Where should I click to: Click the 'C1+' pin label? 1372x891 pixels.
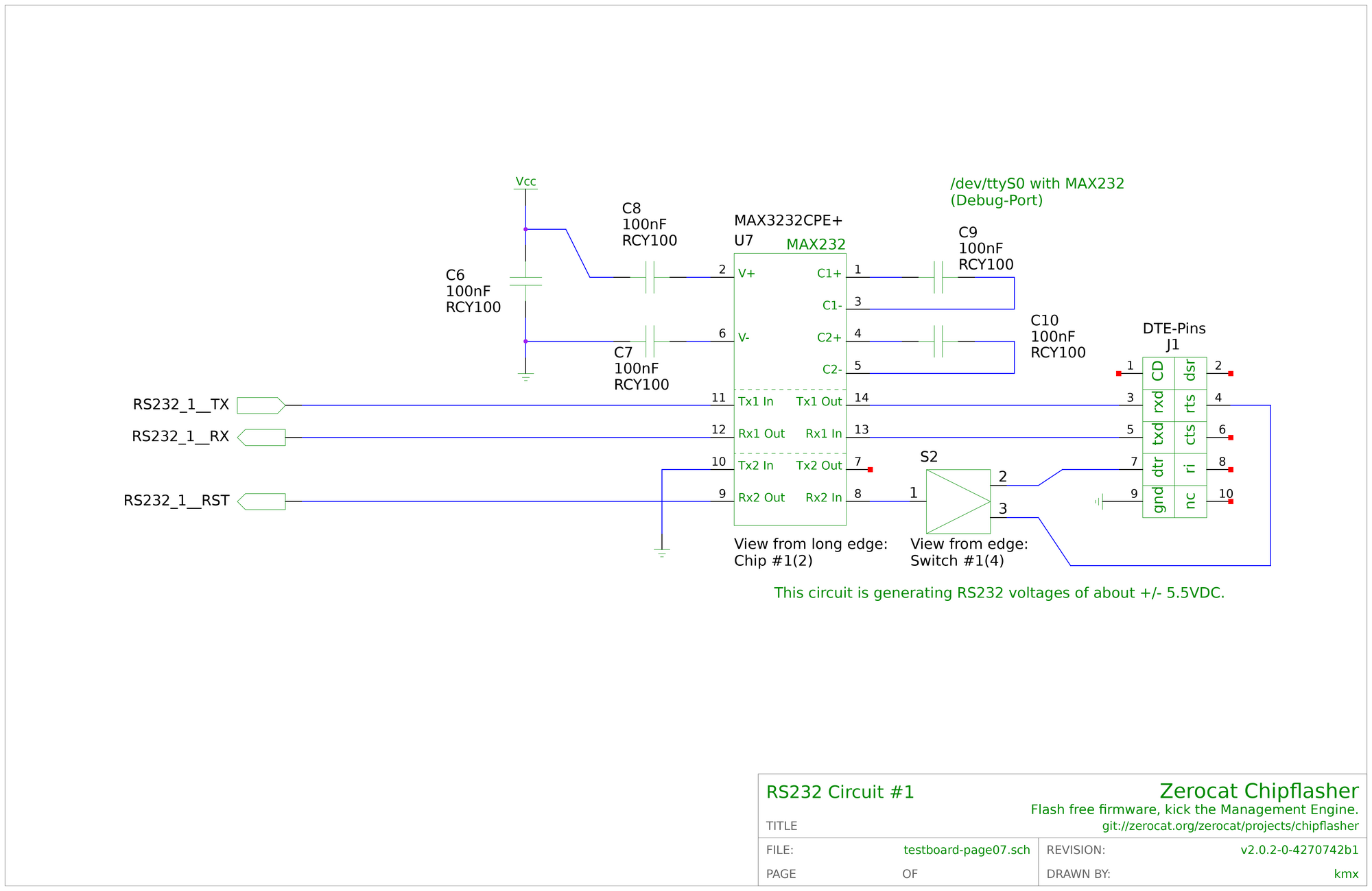tap(829, 274)
